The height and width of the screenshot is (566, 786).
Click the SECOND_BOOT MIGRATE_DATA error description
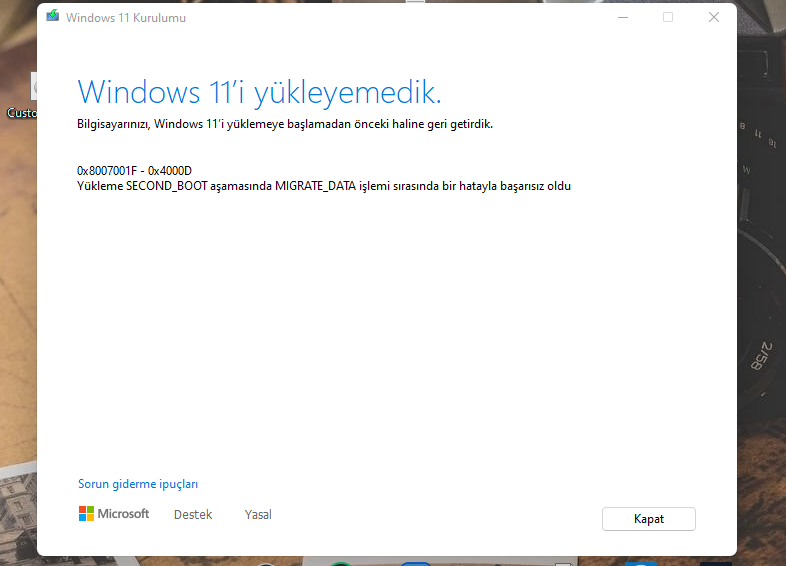point(324,186)
